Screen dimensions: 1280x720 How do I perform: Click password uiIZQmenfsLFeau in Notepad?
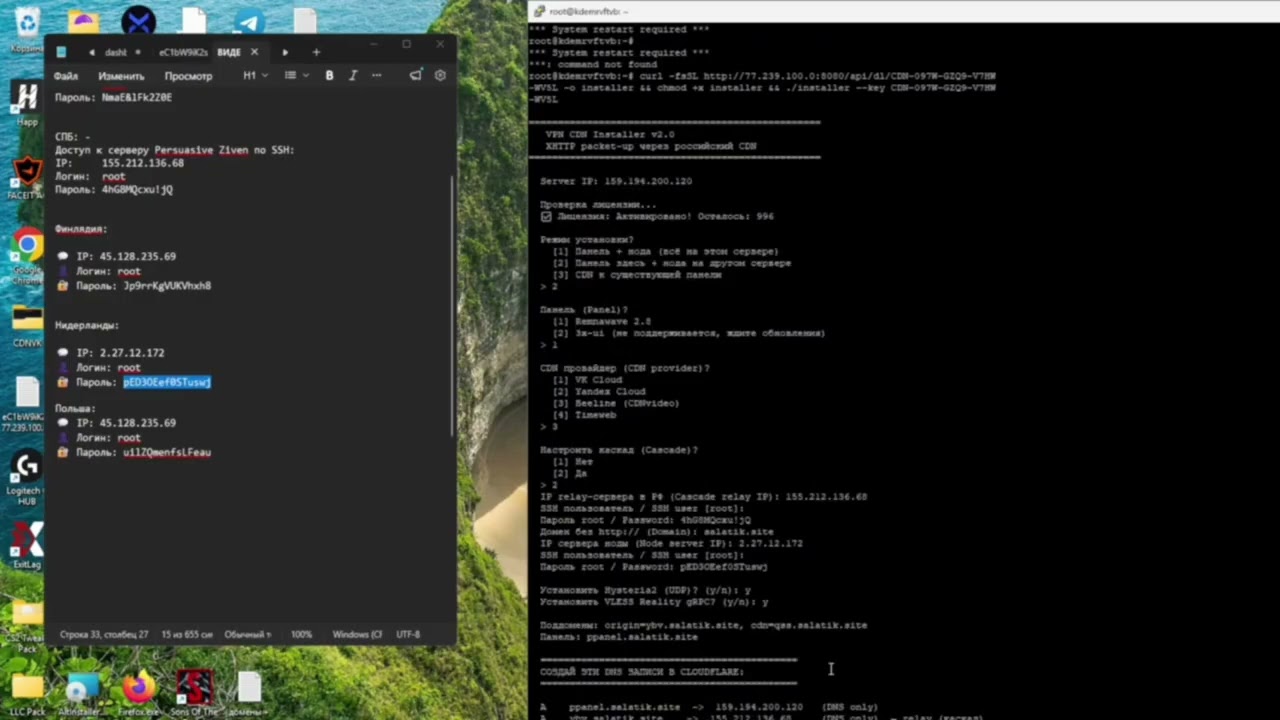click(x=167, y=453)
